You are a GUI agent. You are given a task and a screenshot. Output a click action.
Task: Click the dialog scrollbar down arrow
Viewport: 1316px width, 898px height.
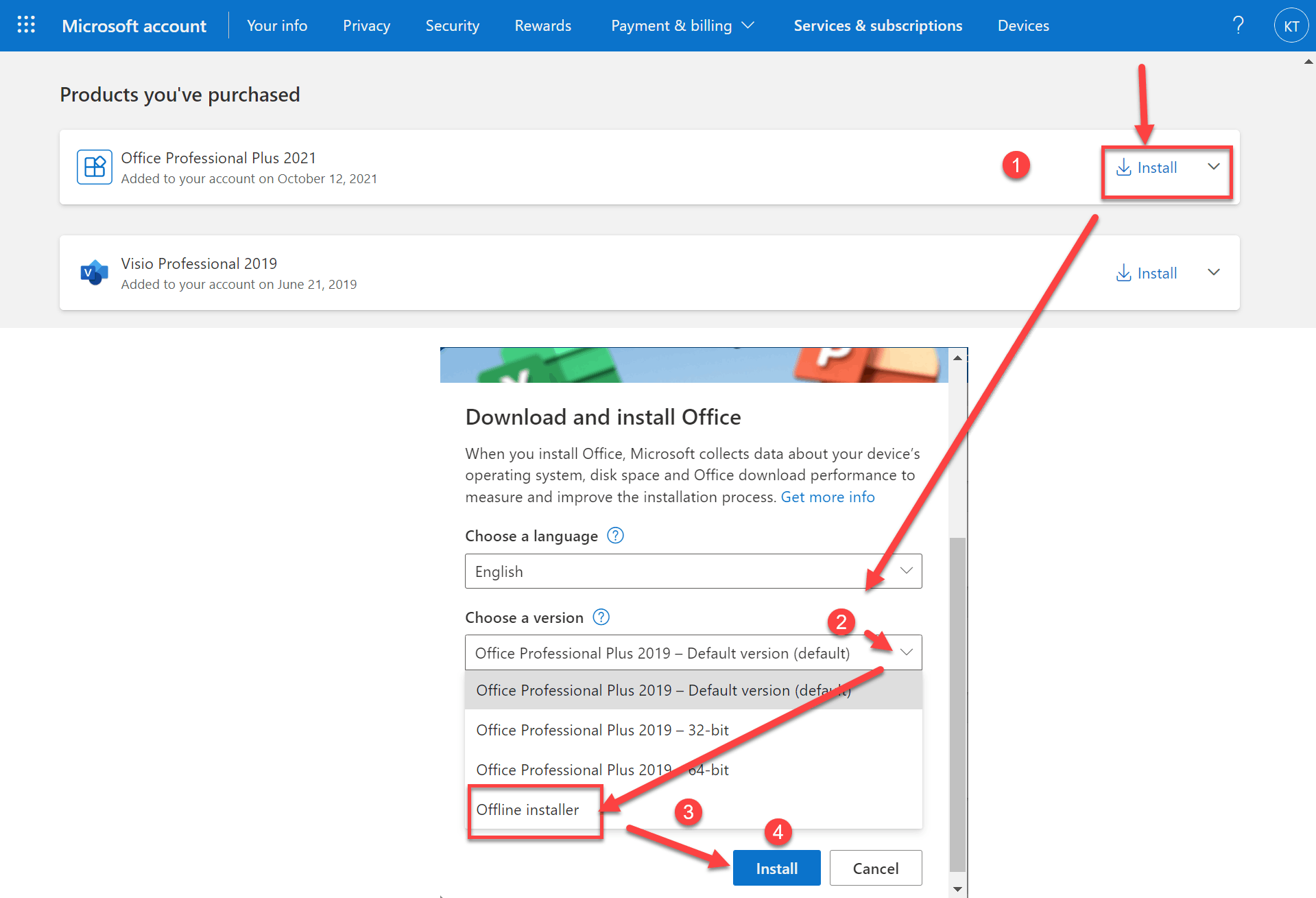tap(957, 889)
